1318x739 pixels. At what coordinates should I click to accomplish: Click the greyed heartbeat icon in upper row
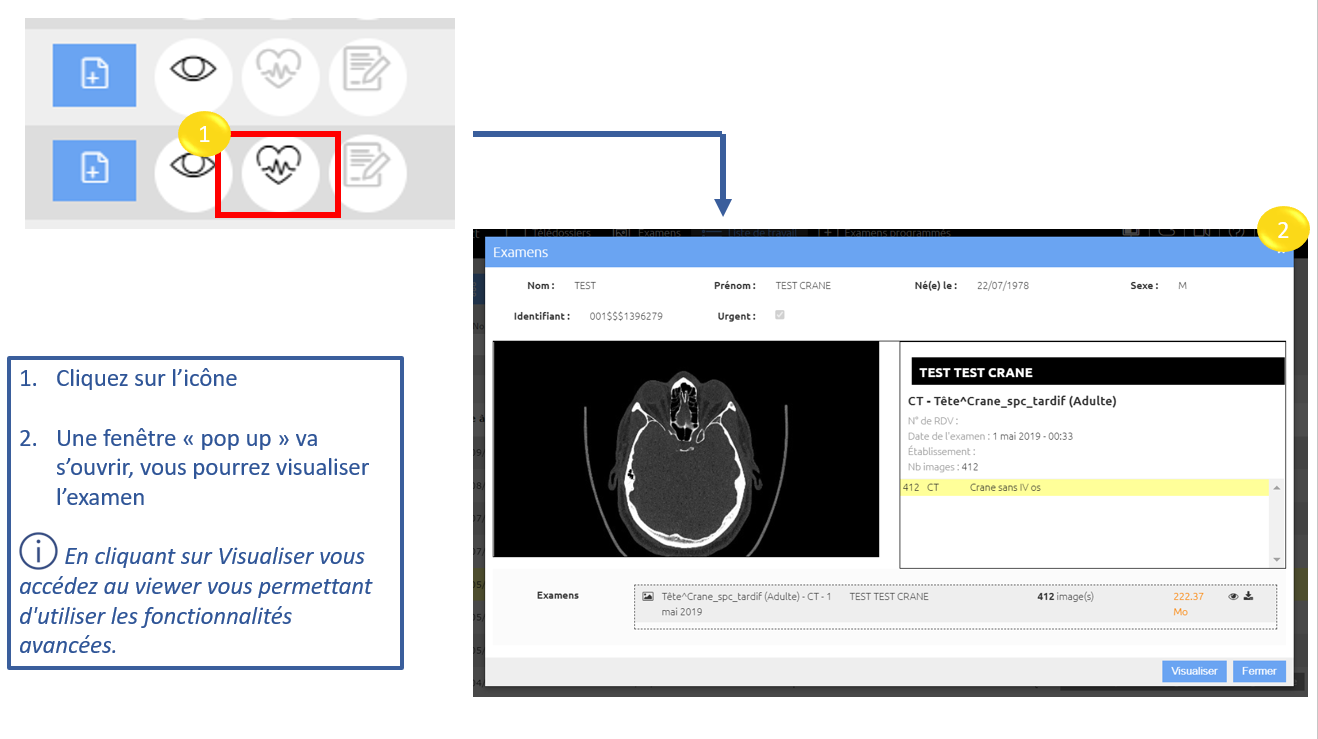tap(280, 74)
